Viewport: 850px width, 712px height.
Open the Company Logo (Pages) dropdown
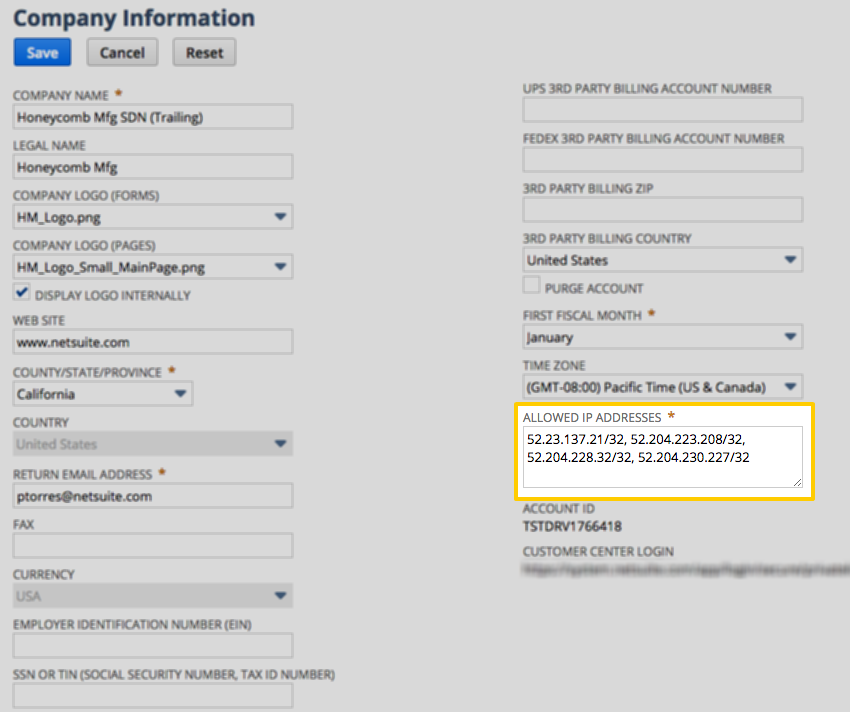click(281, 266)
